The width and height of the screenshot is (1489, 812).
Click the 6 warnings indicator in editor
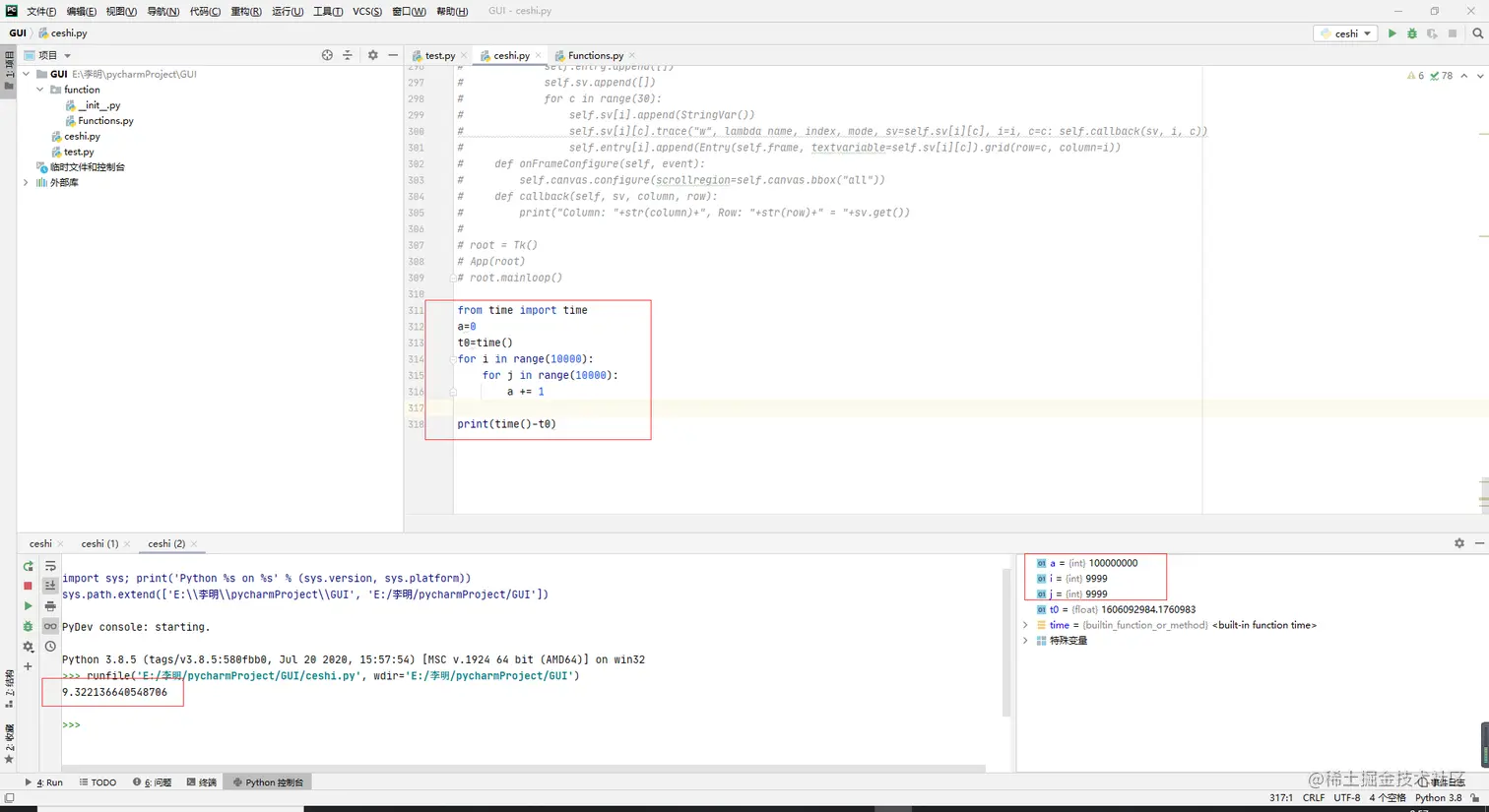(1416, 76)
